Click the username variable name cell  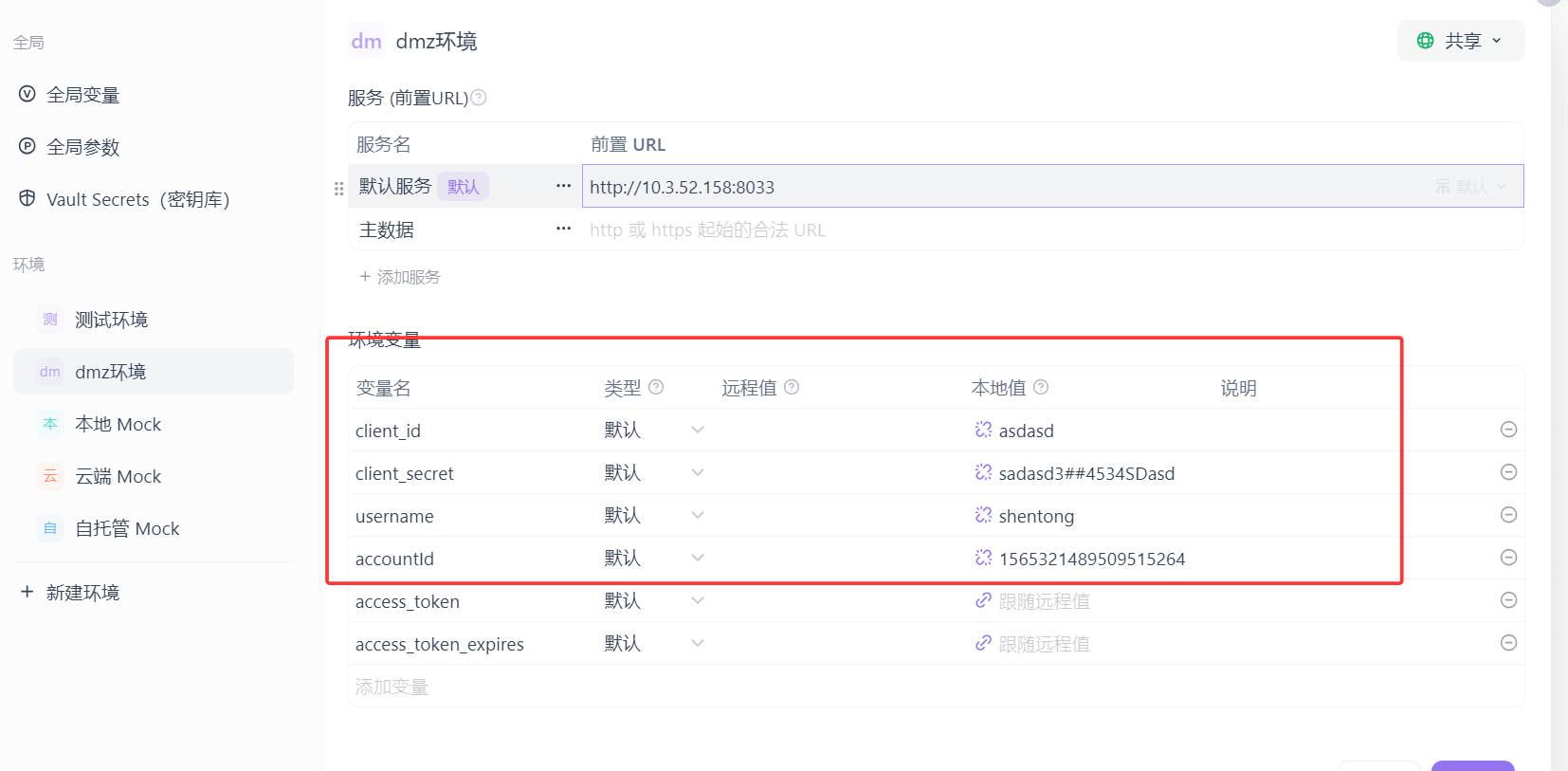click(394, 516)
